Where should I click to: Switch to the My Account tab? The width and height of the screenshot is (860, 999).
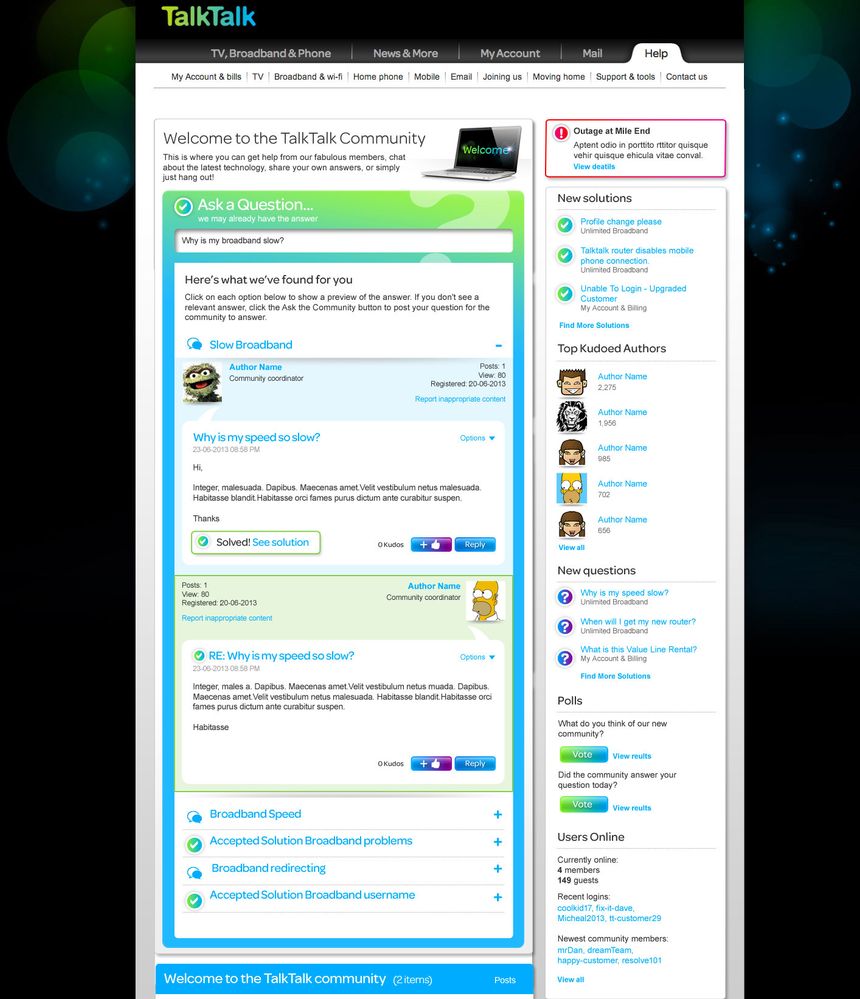510,54
